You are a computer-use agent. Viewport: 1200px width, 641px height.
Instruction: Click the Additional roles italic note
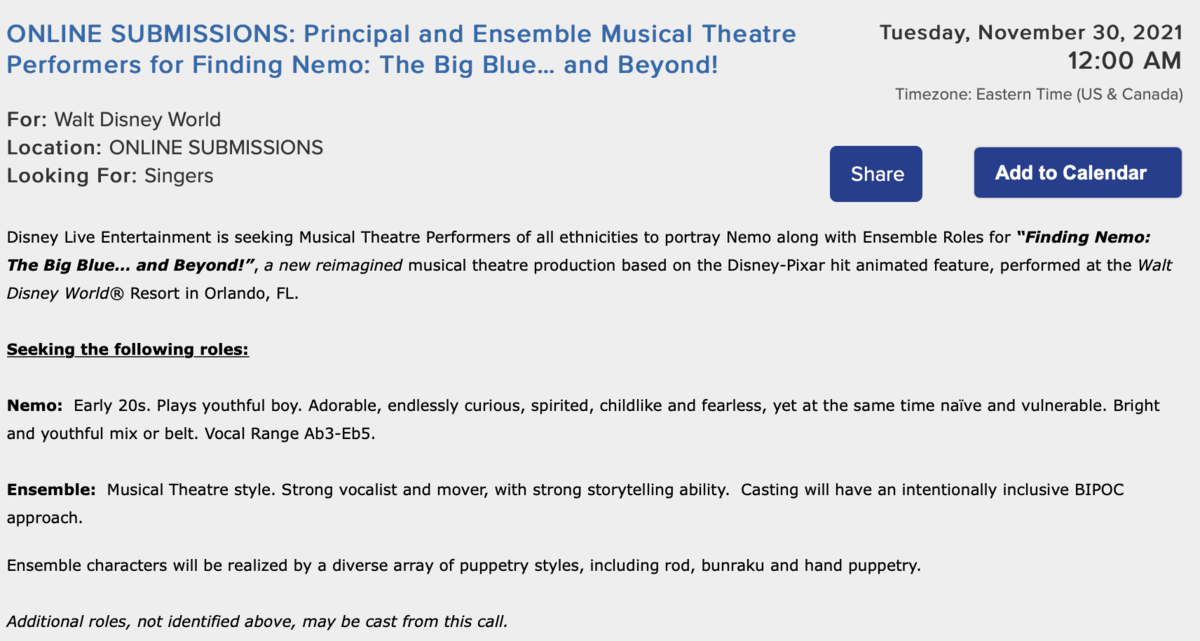[x=257, y=621]
